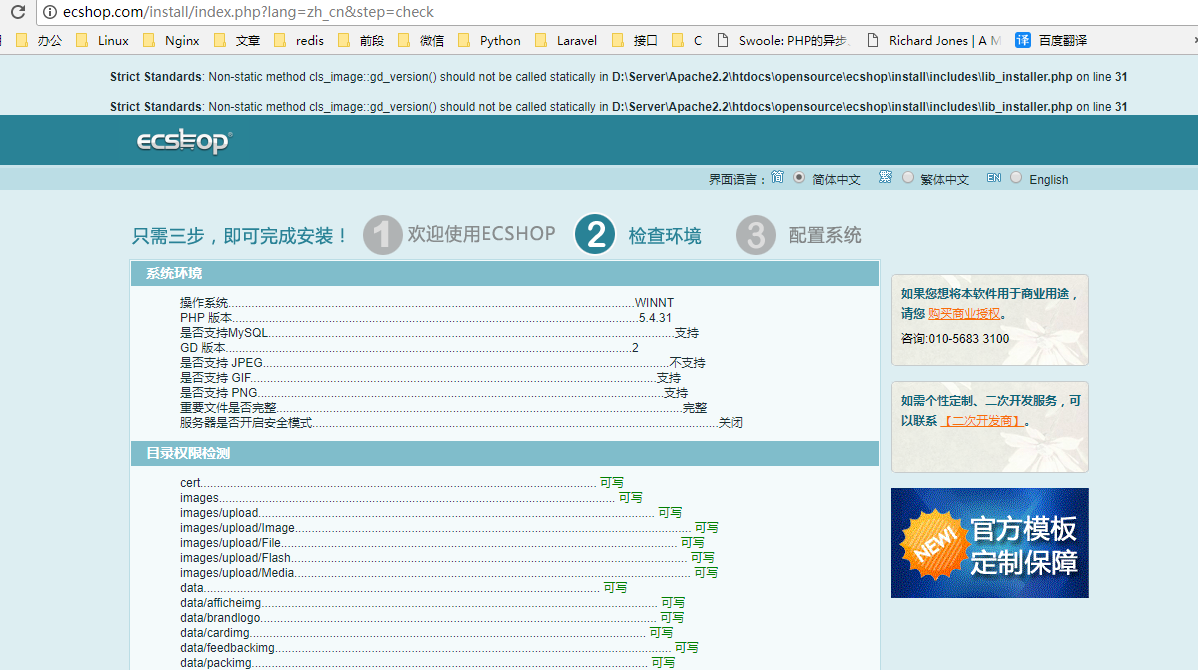Click the step 1 circle icon
The width and height of the screenshot is (1198, 670).
(382, 235)
